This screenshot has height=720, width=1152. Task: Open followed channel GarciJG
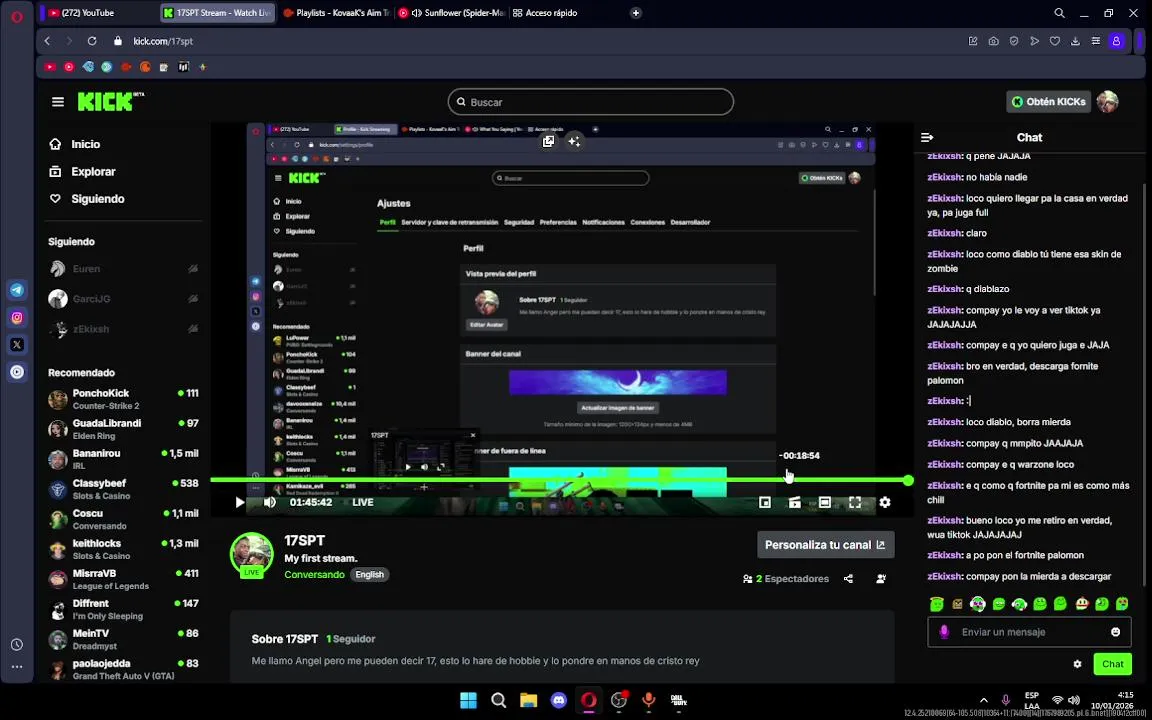(x=123, y=299)
